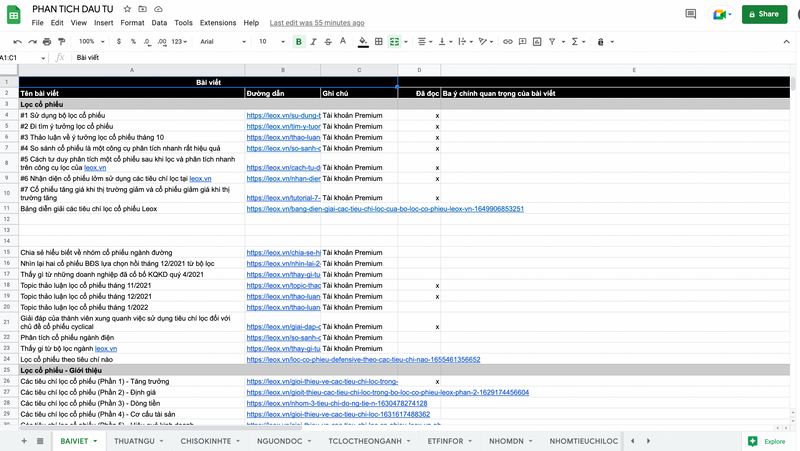This screenshot has width=800, height=451.
Task: Open more number formats 123 dropdown
Action: (x=179, y=42)
